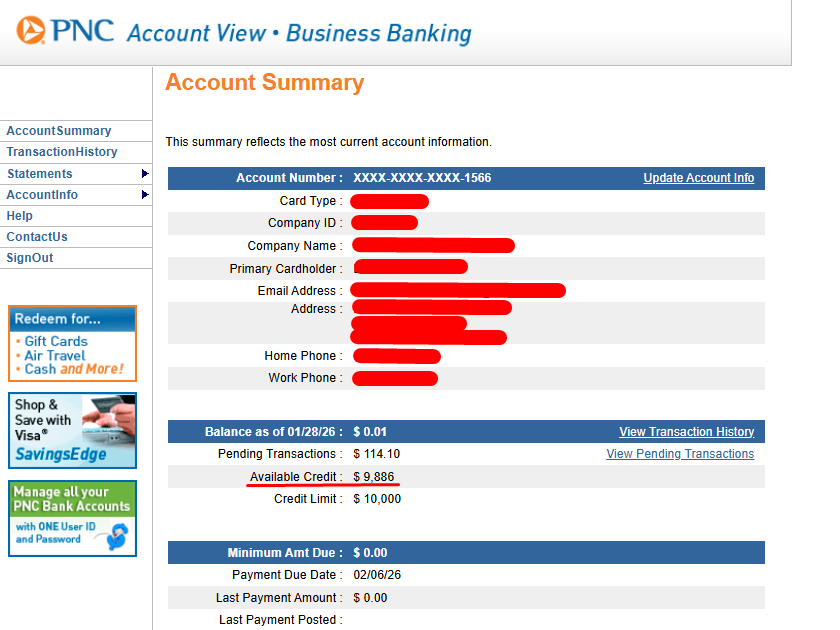Viewport: 840px width, 630px height.
Task: Click the PNC logo in the header
Action: 66,31
